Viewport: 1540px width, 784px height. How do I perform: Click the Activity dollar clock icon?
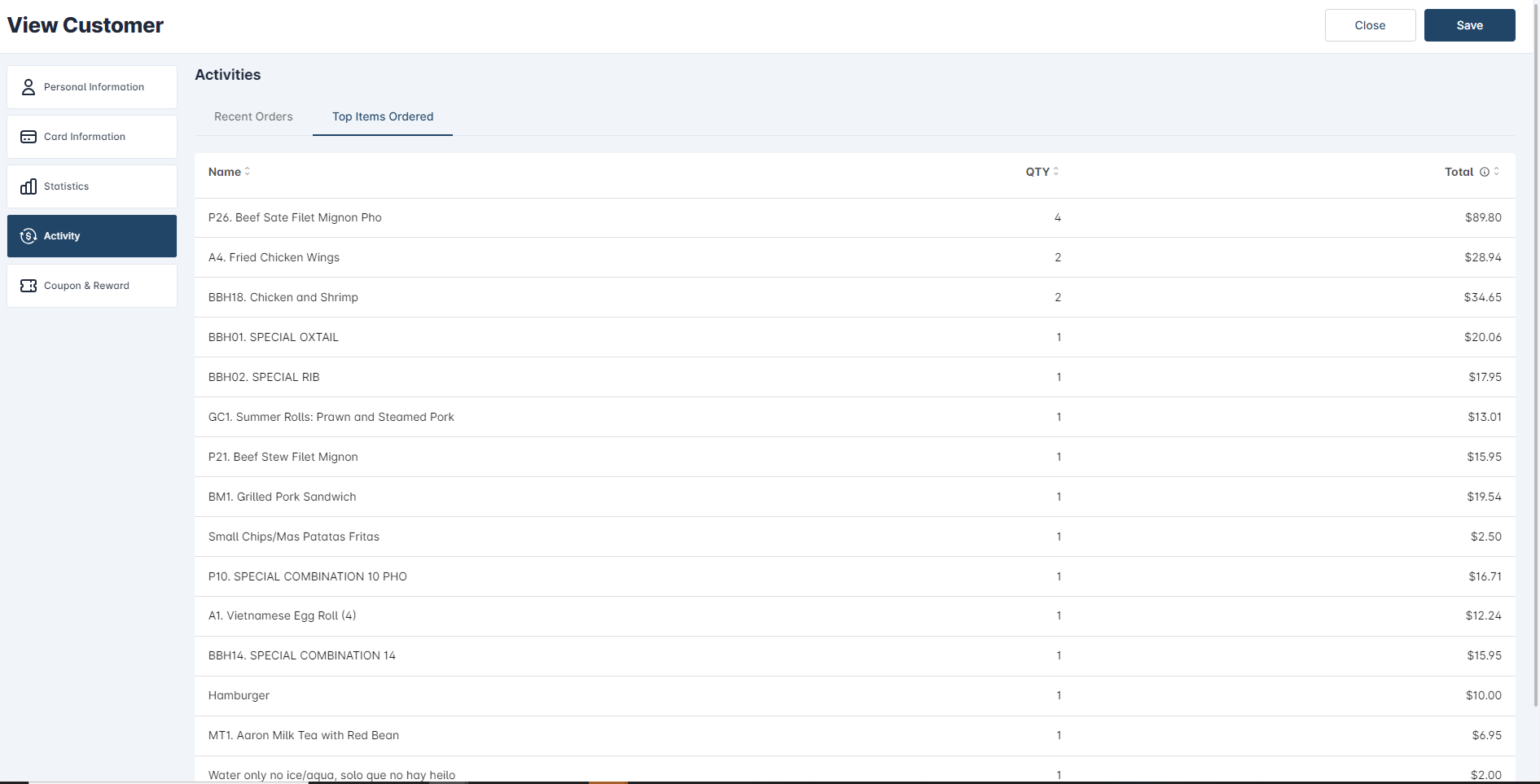click(x=29, y=236)
